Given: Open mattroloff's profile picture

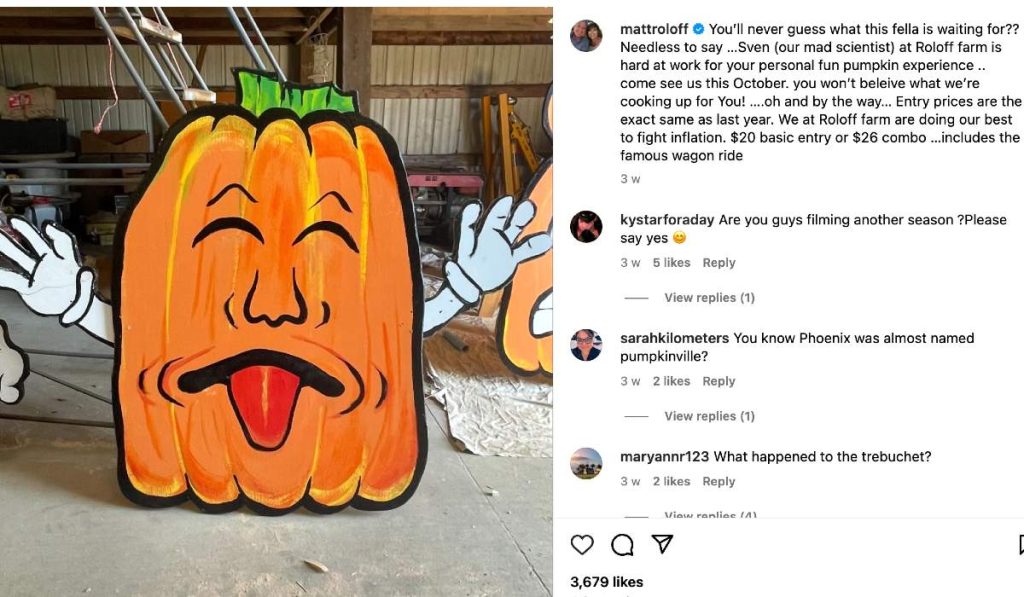Looking at the screenshot, I should point(586,36).
